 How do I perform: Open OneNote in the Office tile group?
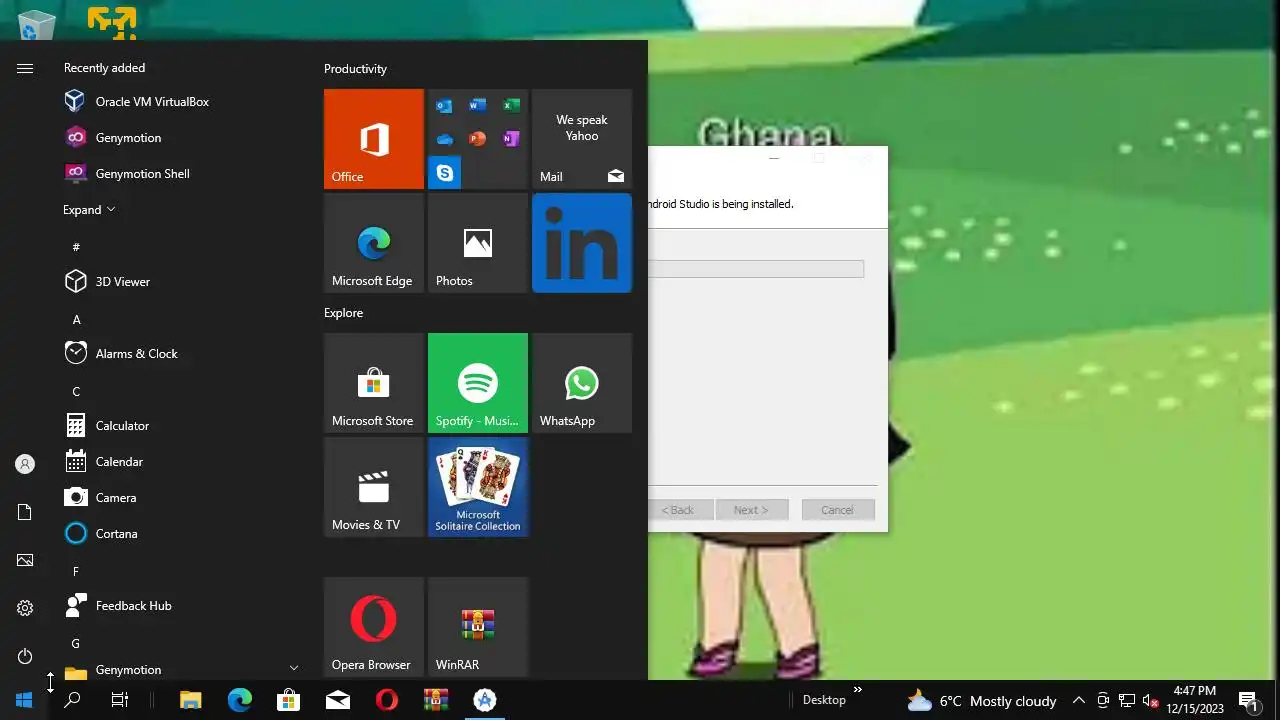(x=511, y=139)
